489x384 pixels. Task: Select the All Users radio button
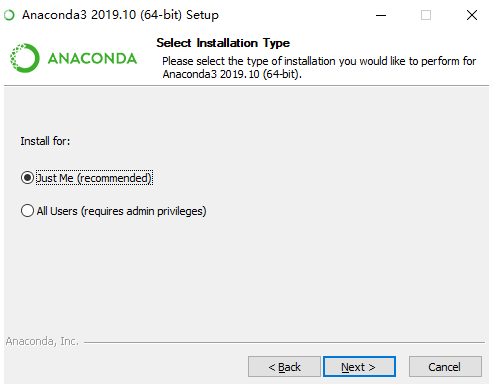[x=27, y=211]
